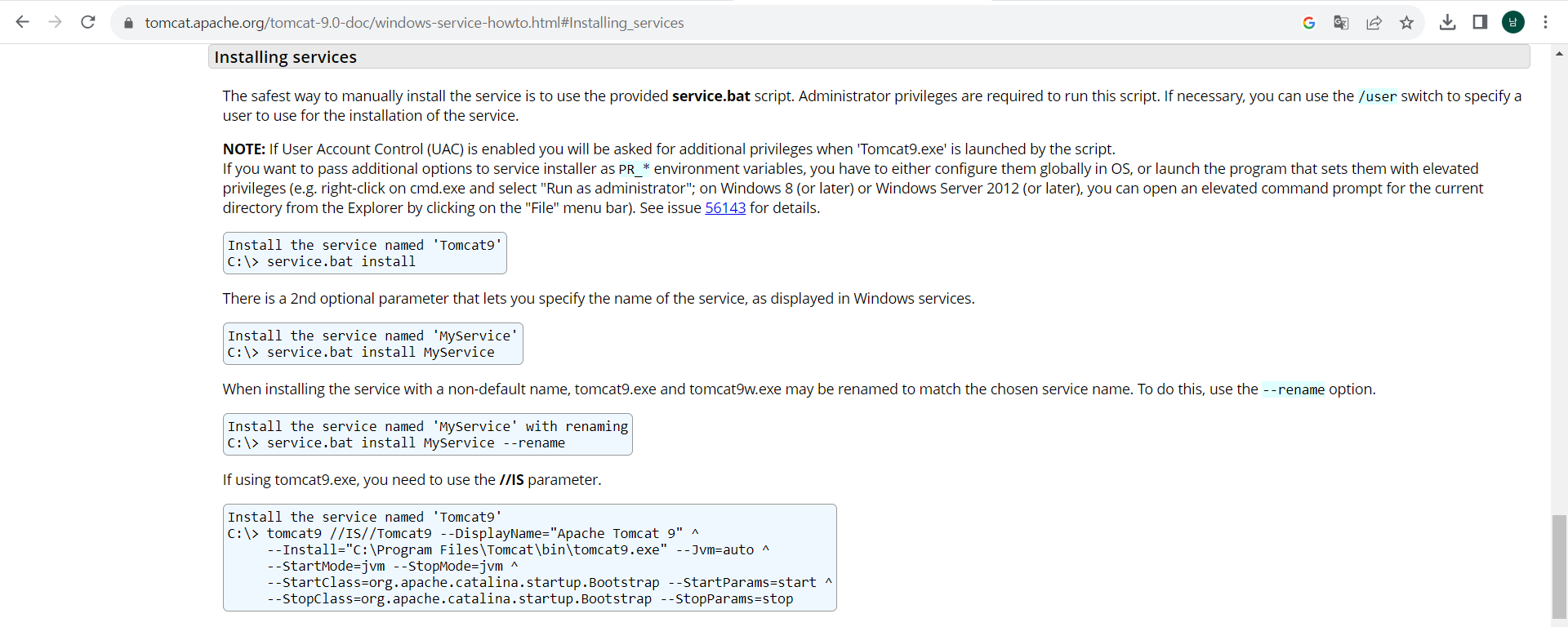Click the --rename option text
Viewport: 1568px width, 627px height.
point(1294,389)
